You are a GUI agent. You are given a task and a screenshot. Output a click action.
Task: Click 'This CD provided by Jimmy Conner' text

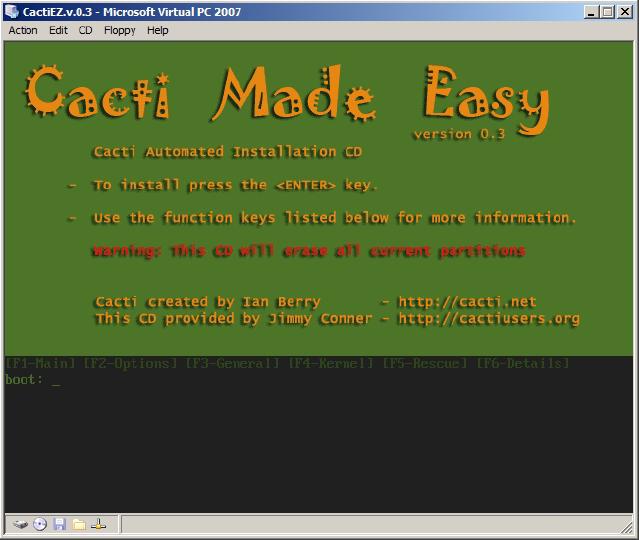click(234, 318)
